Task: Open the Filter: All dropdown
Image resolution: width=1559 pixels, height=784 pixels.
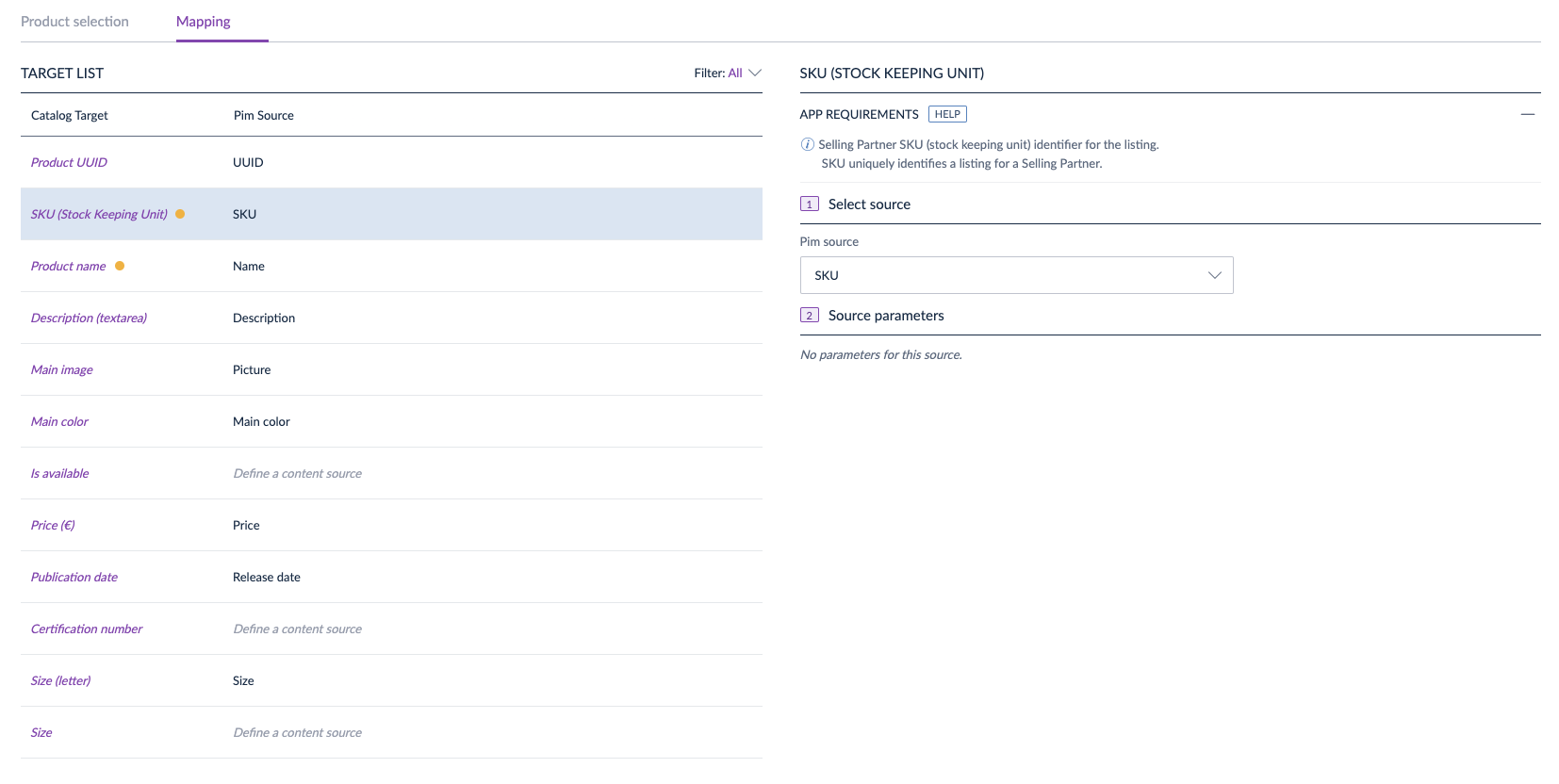Action: click(x=728, y=73)
